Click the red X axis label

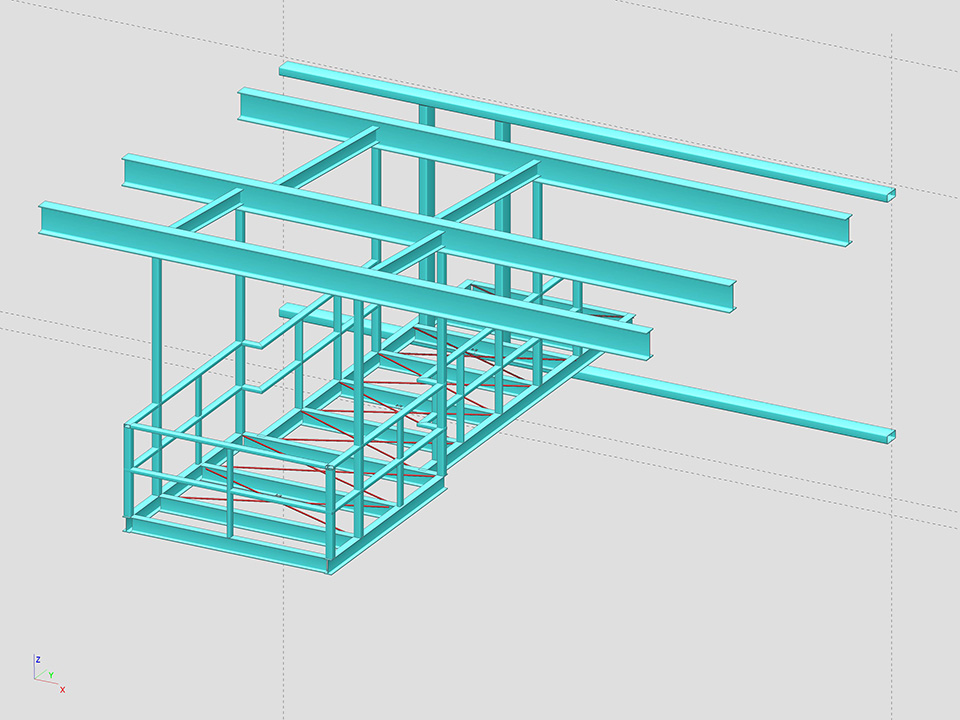[62, 690]
